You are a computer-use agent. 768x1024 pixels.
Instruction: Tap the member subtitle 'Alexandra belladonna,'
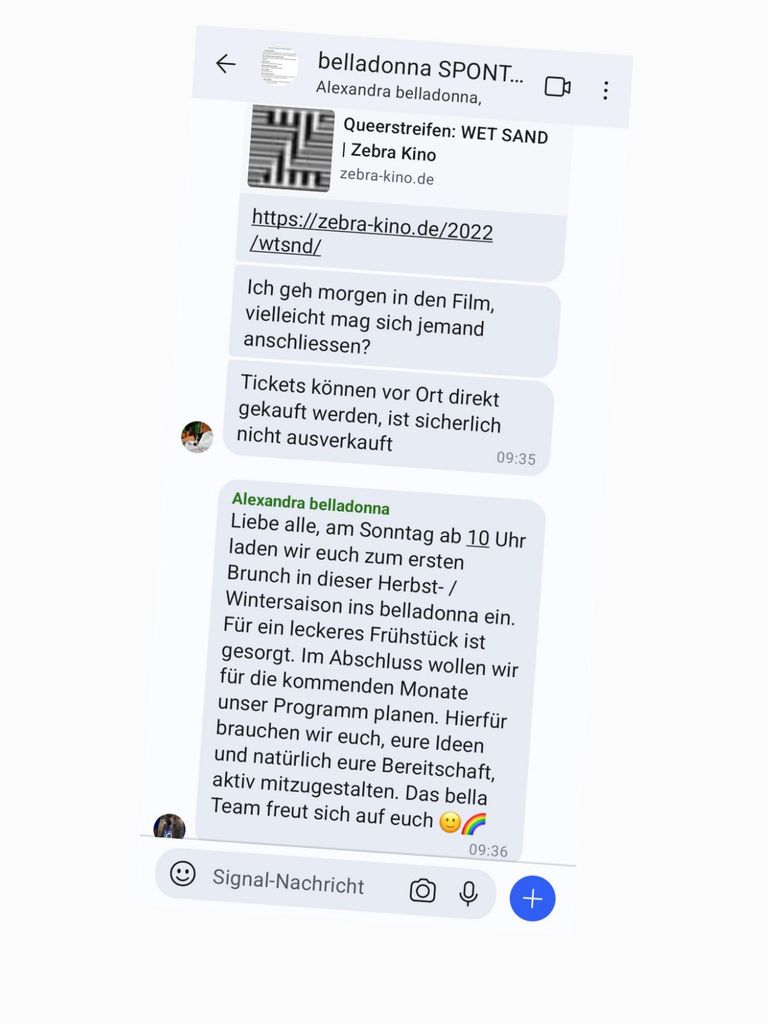click(x=398, y=92)
